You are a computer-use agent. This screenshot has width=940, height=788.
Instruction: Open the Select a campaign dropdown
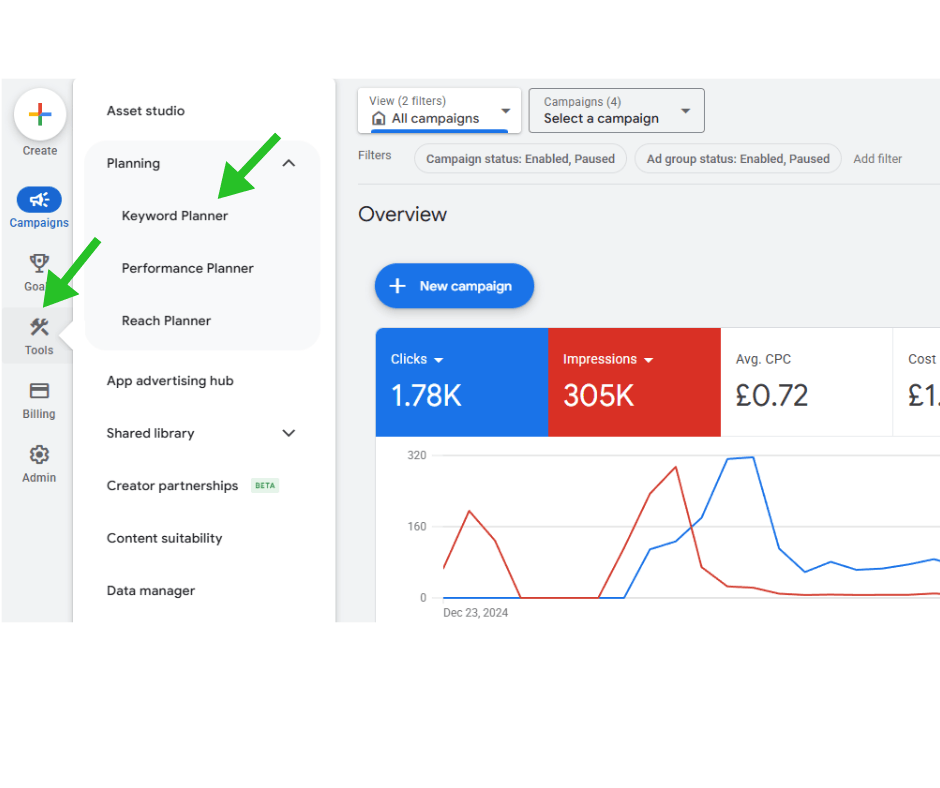(x=685, y=111)
